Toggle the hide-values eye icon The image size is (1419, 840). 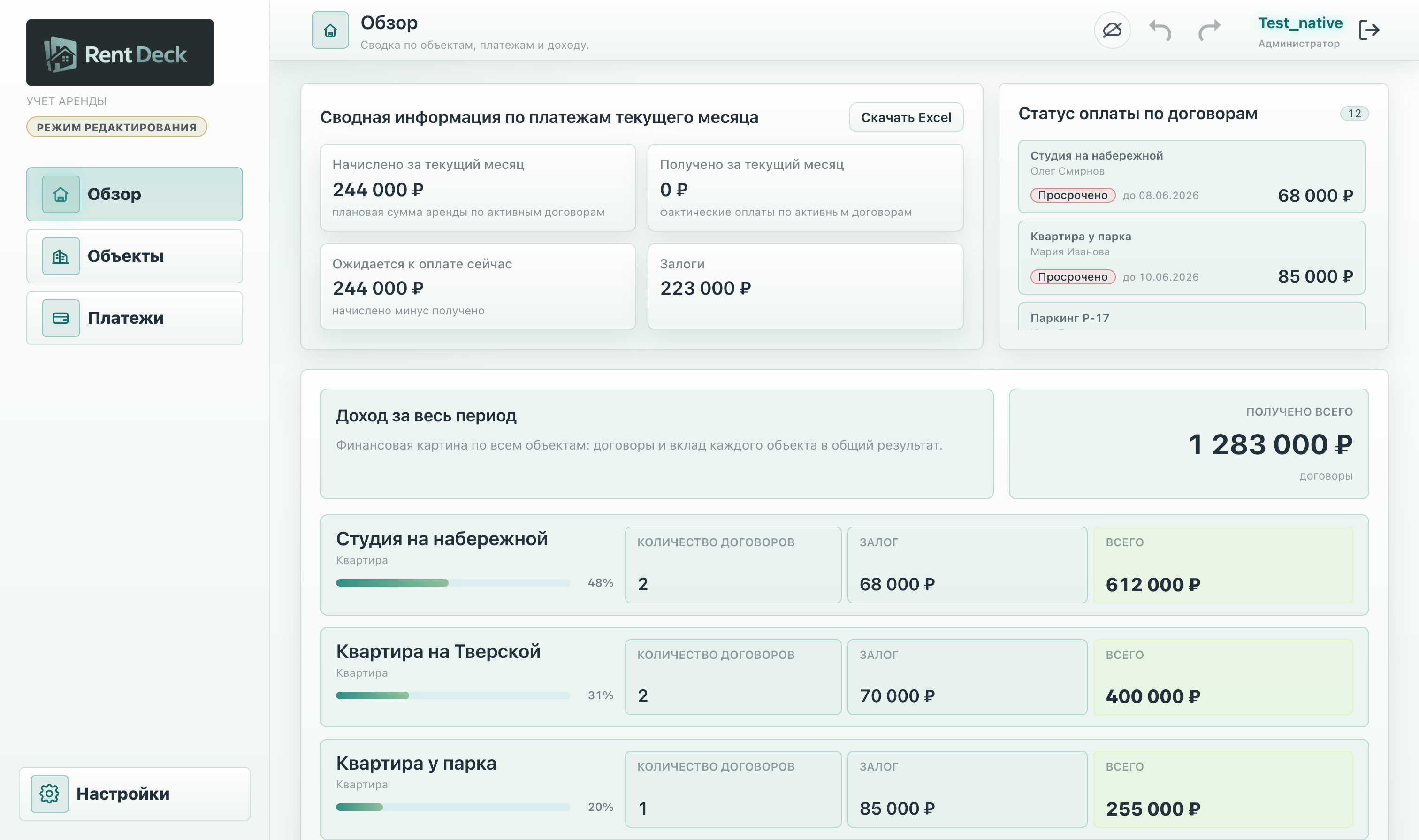1112,30
